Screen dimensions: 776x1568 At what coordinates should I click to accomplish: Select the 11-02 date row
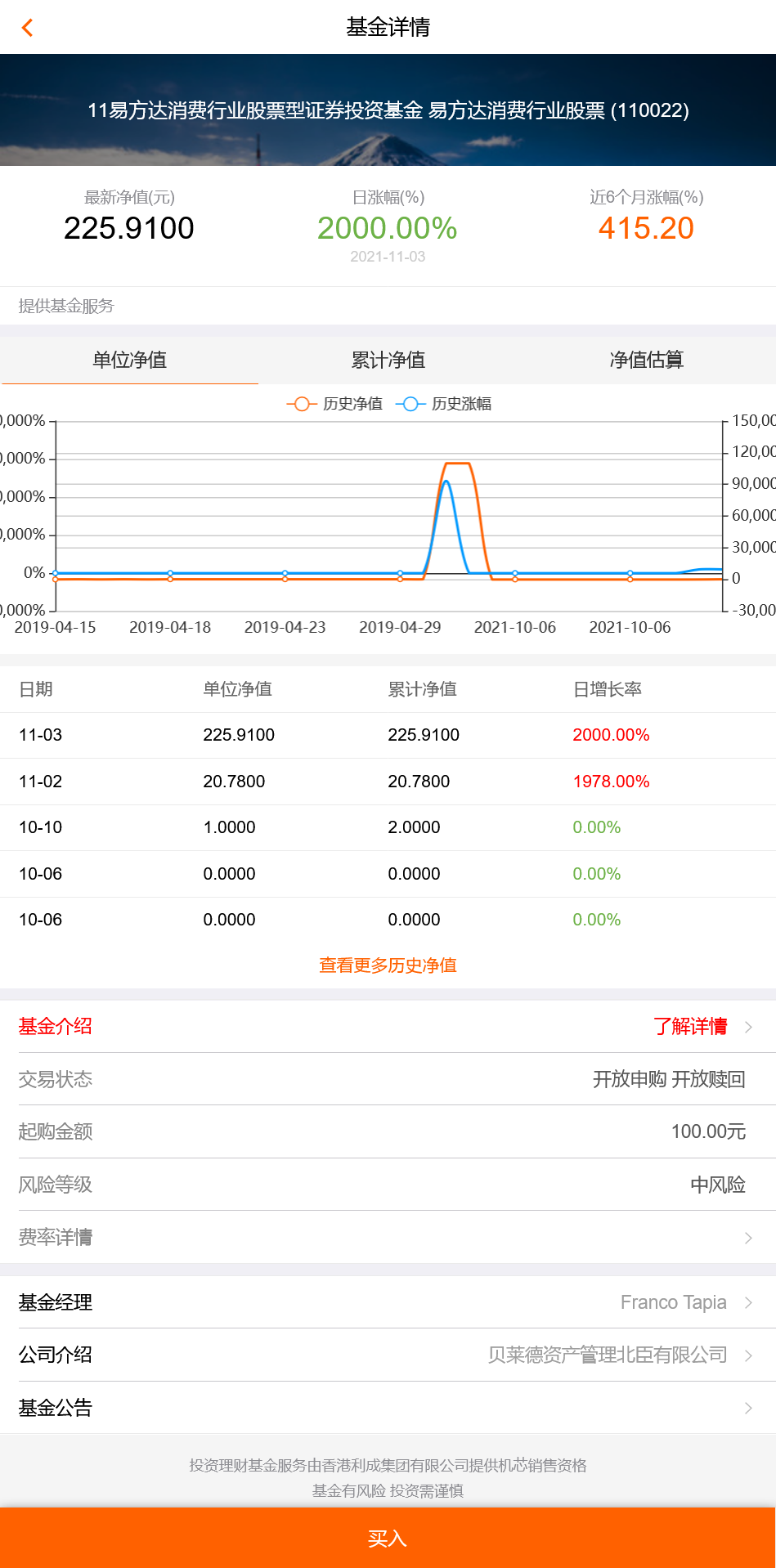[x=388, y=782]
